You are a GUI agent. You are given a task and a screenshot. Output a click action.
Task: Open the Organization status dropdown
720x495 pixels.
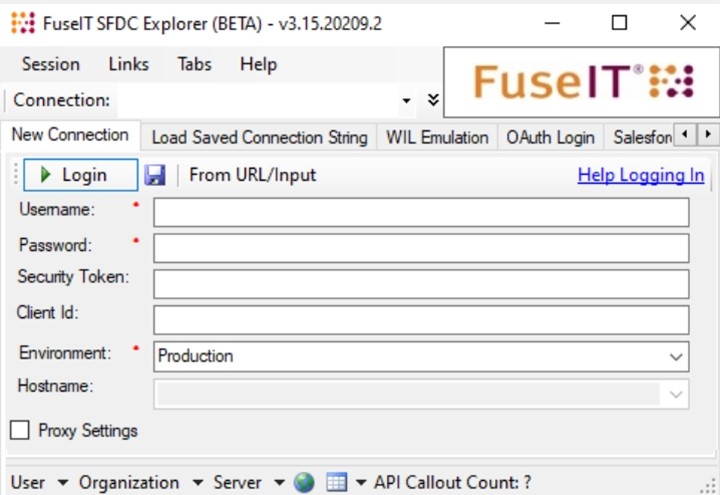coord(198,483)
